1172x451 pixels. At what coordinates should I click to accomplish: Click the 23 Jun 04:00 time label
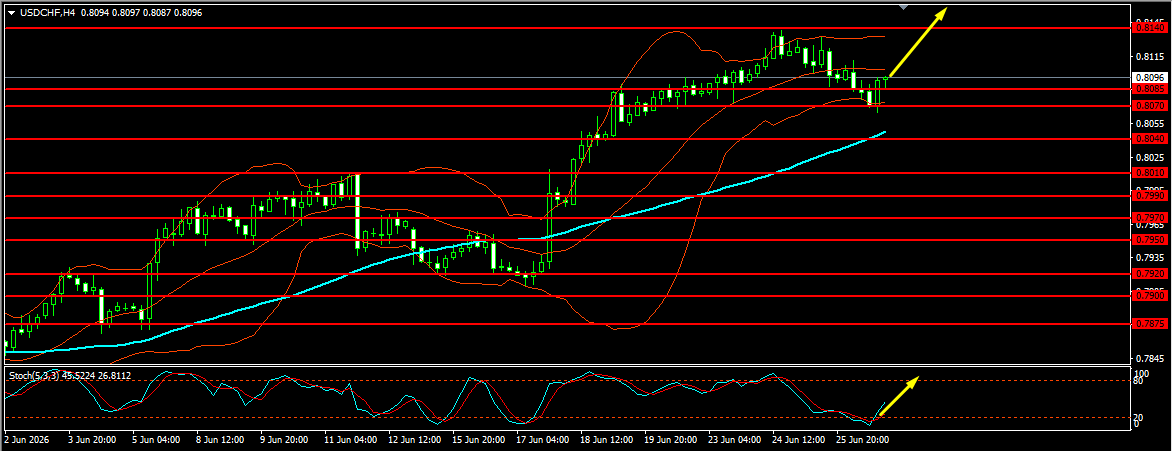click(737, 438)
